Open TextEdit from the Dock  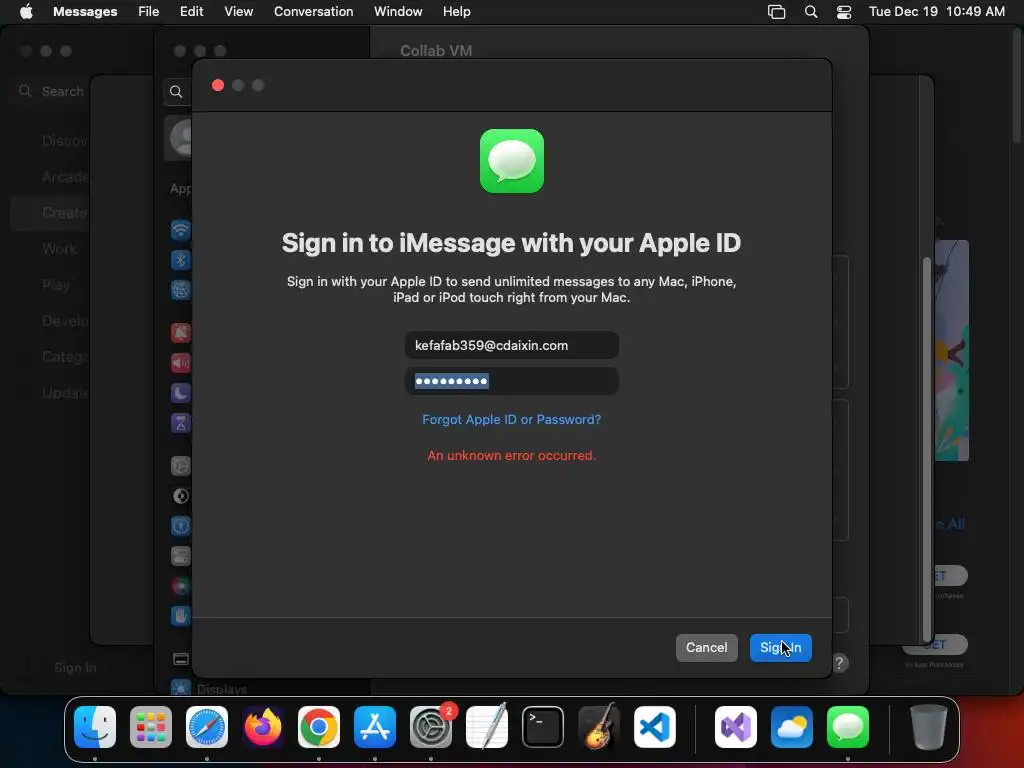click(487, 726)
